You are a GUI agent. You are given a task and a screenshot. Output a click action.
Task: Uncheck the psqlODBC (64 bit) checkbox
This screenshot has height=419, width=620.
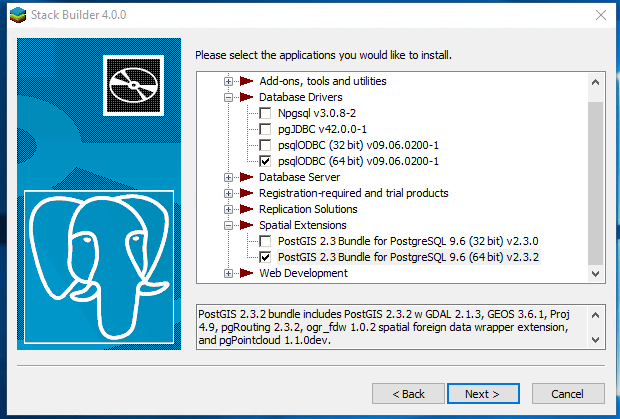(x=265, y=161)
